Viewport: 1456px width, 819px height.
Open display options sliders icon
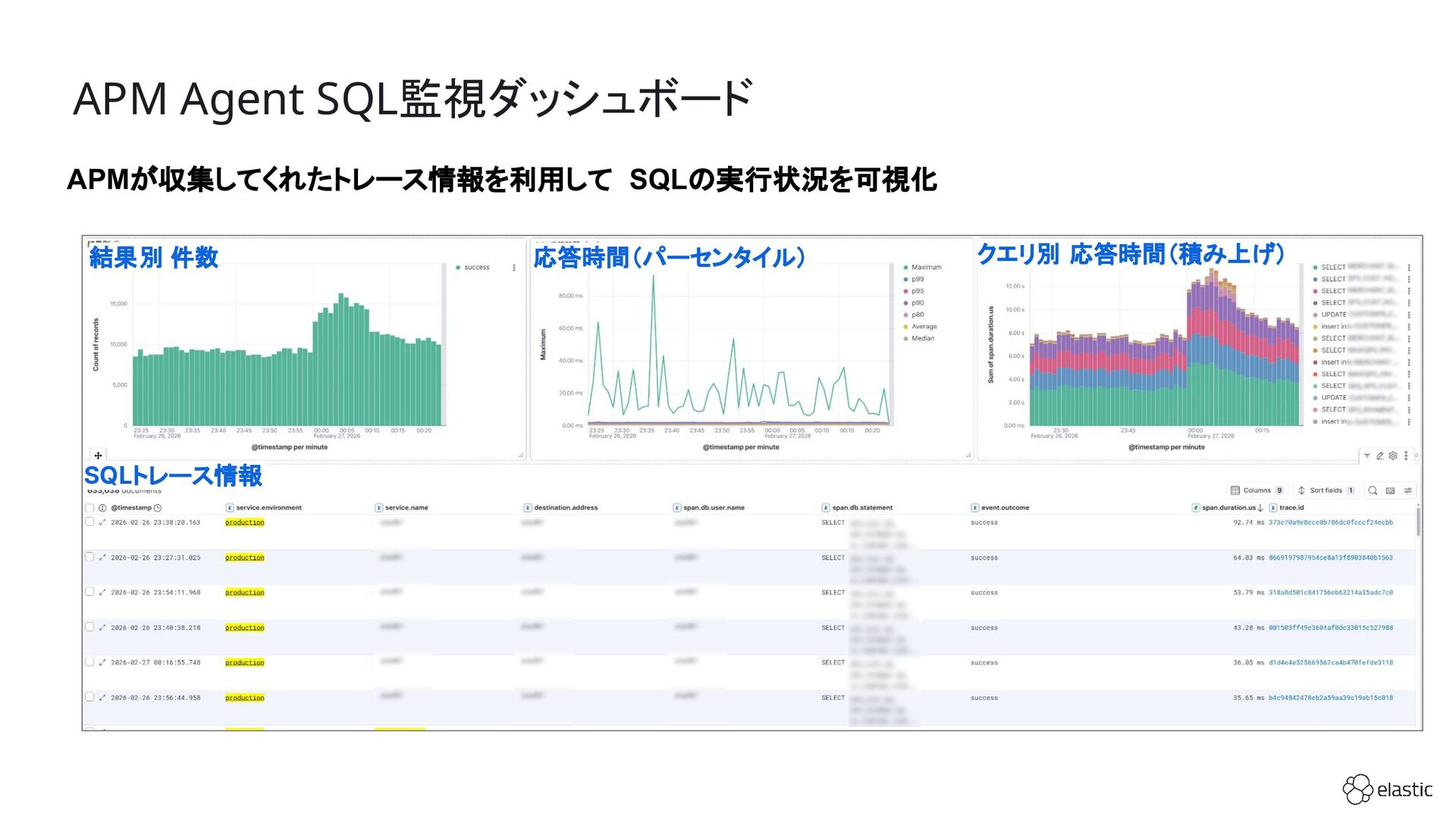coord(1408,491)
